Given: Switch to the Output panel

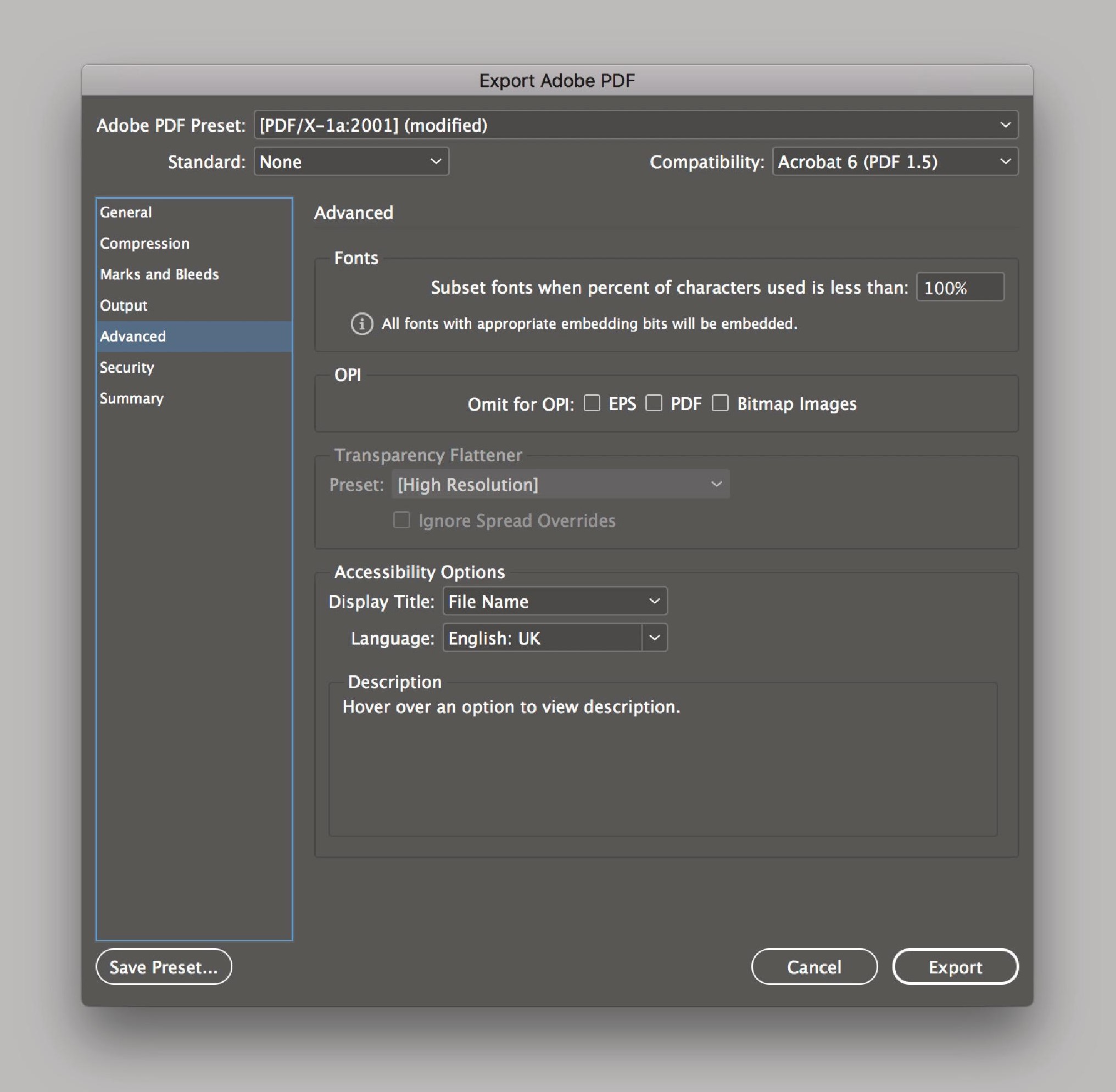Looking at the screenshot, I should pyautogui.click(x=123, y=305).
